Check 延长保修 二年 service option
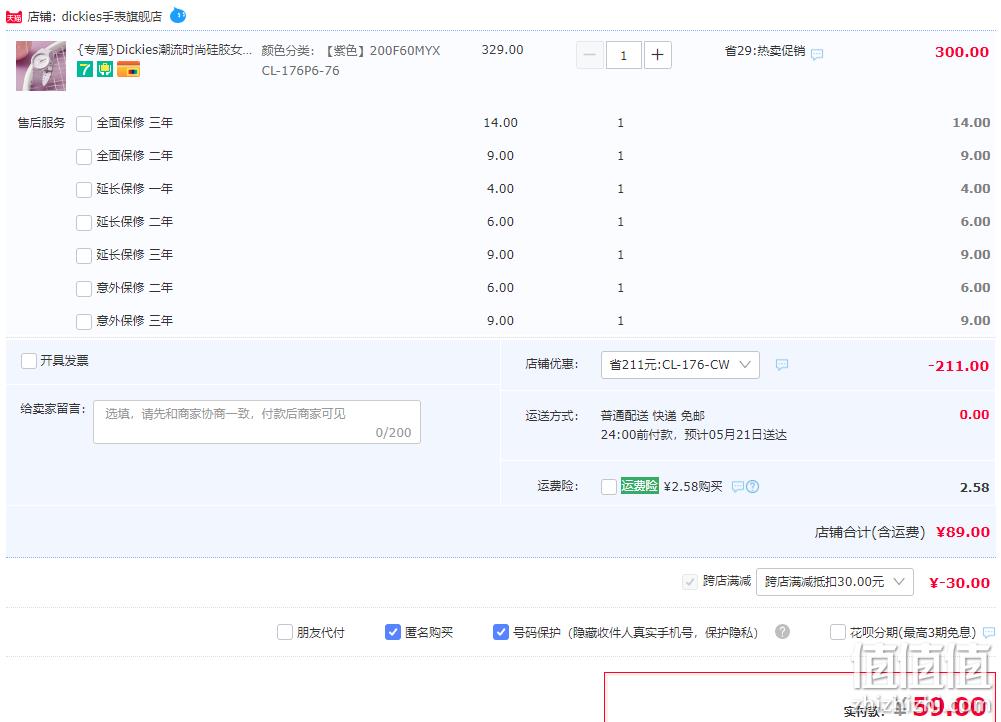The height and width of the screenshot is (722, 1001). pyautogui.click(x=84, y=222)
